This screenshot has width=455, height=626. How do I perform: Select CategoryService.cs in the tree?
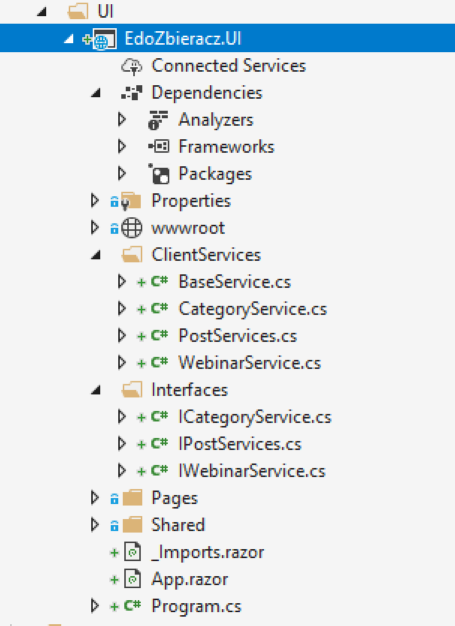click(x=253, y=309)
